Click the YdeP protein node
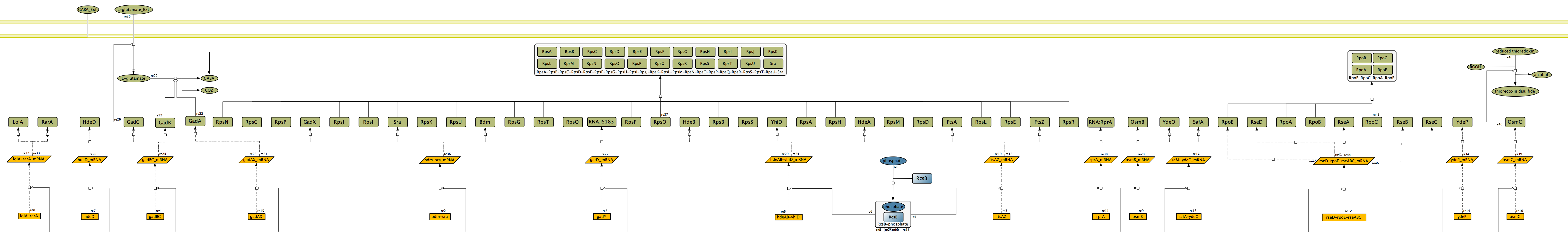 pyautogui.click(x=1461, y=122)
